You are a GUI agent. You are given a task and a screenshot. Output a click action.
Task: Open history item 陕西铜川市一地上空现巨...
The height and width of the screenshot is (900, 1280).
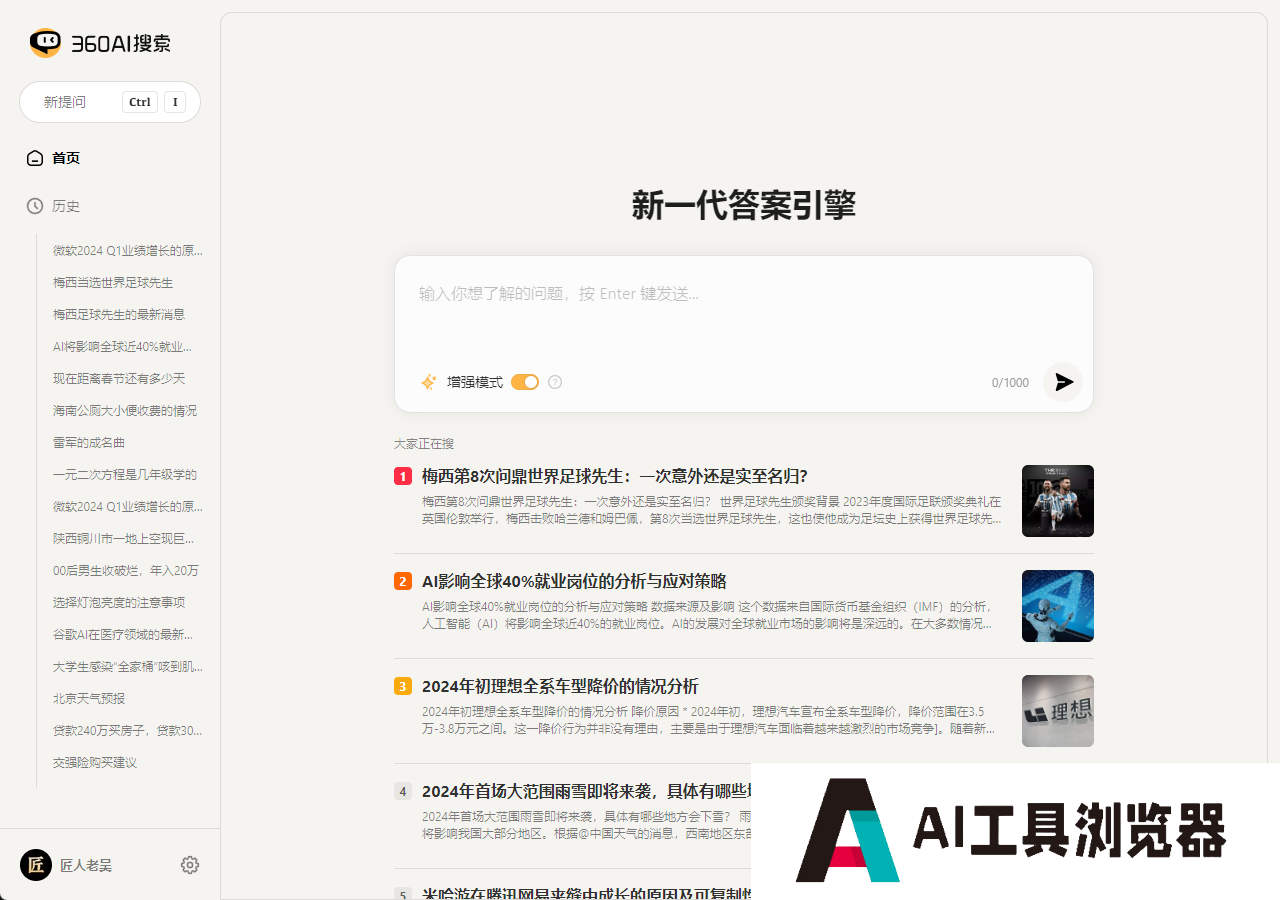pos(125,539)
